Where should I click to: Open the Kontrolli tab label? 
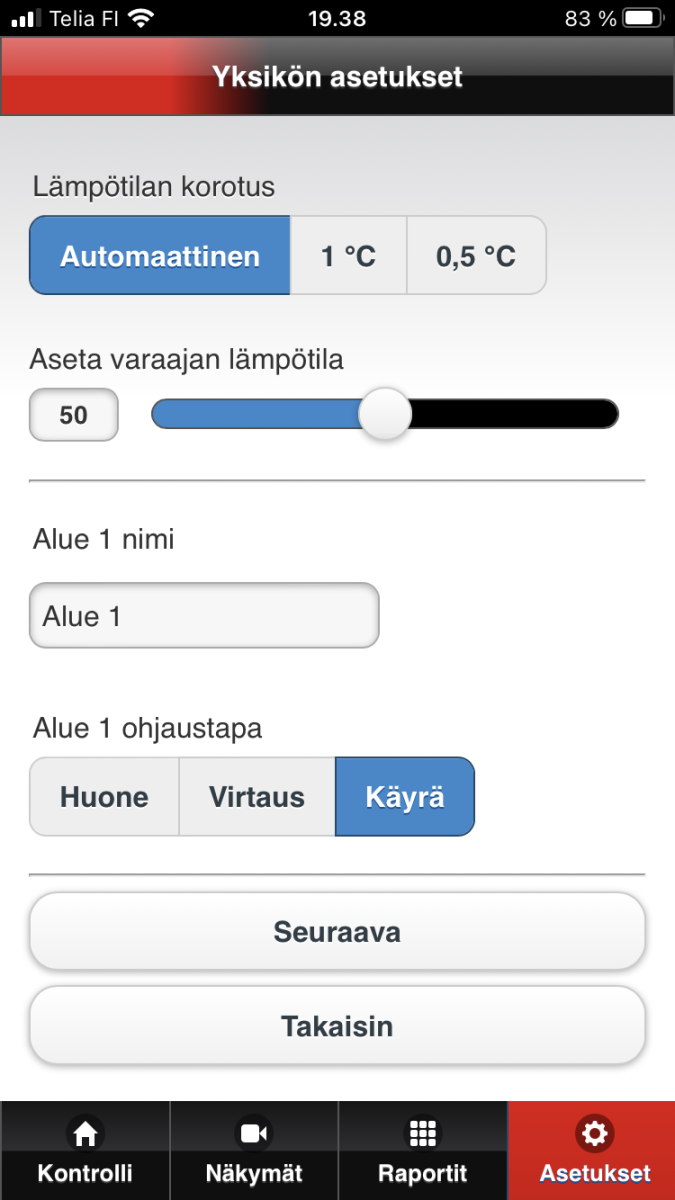tap(85, 1173)
